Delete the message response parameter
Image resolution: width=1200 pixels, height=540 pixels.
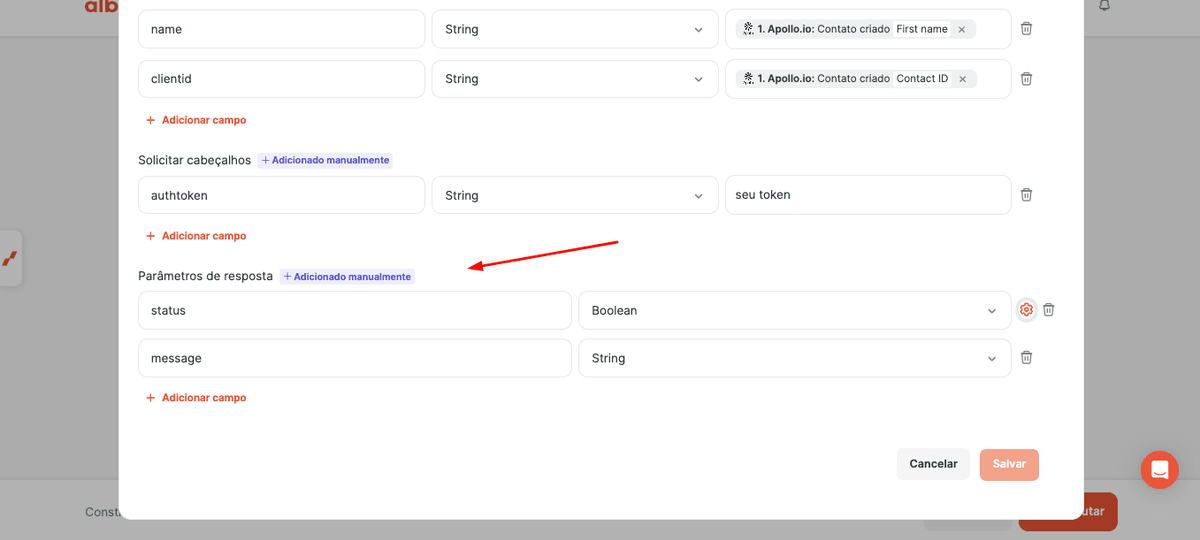click(1026, 357)
